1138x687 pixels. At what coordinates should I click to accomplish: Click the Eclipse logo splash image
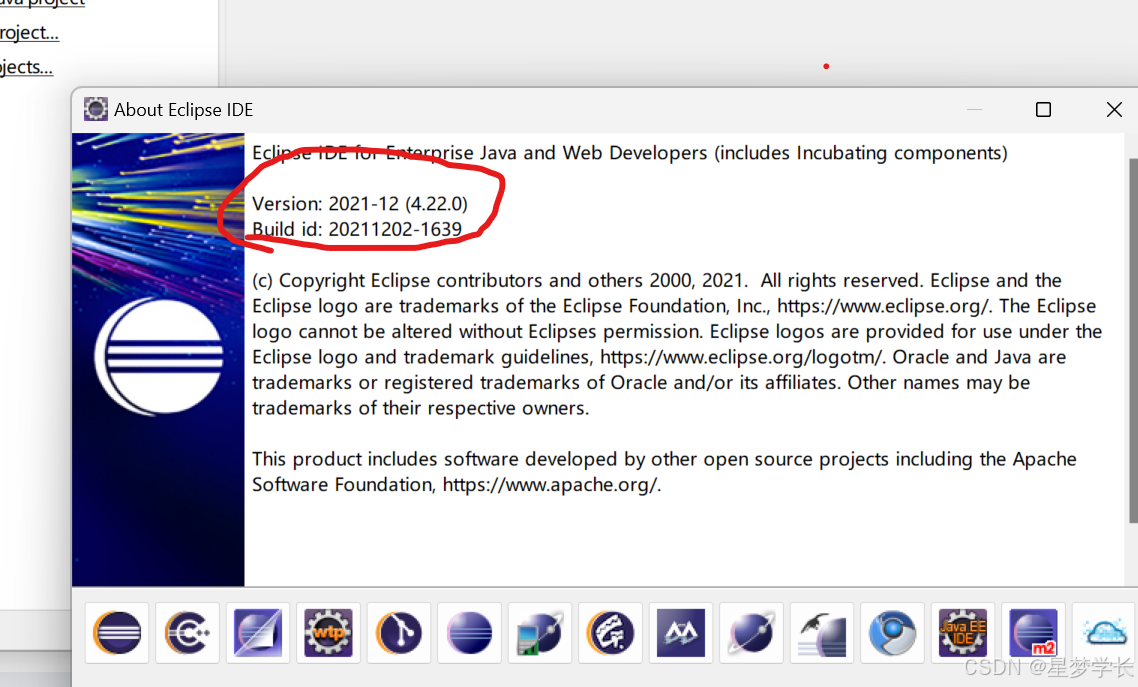[158, 359]
